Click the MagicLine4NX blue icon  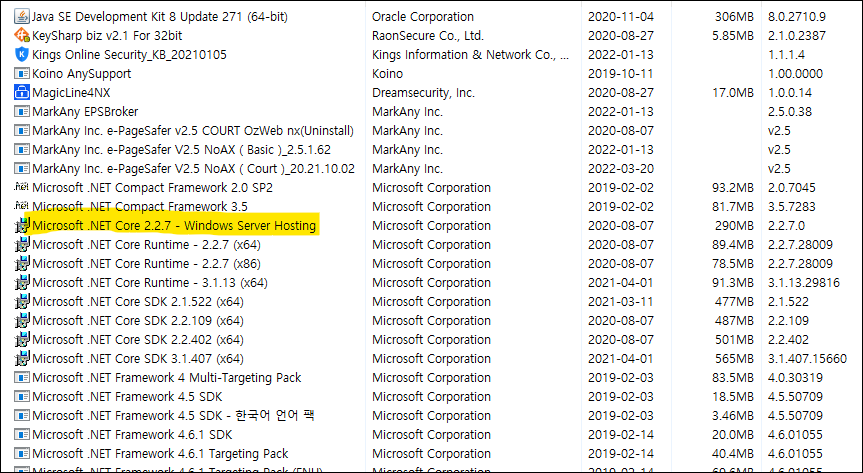click(x=22, y=93)
